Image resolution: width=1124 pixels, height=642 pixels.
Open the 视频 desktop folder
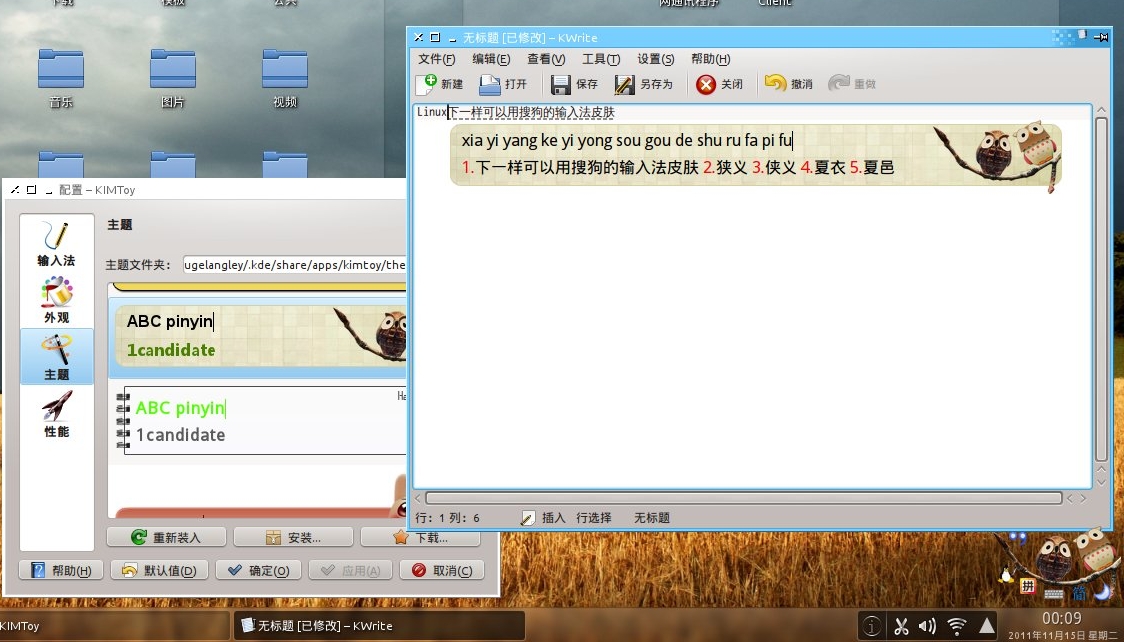click(x=285, y=79)
